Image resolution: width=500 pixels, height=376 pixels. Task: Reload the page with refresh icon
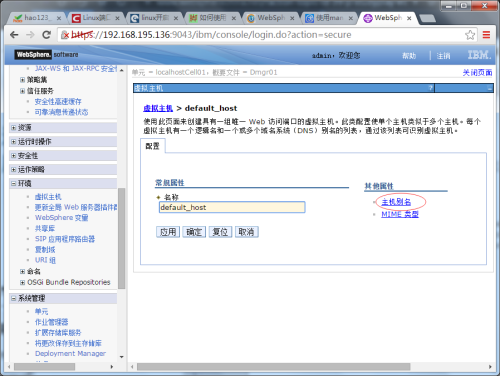click(x=46, y=35)
